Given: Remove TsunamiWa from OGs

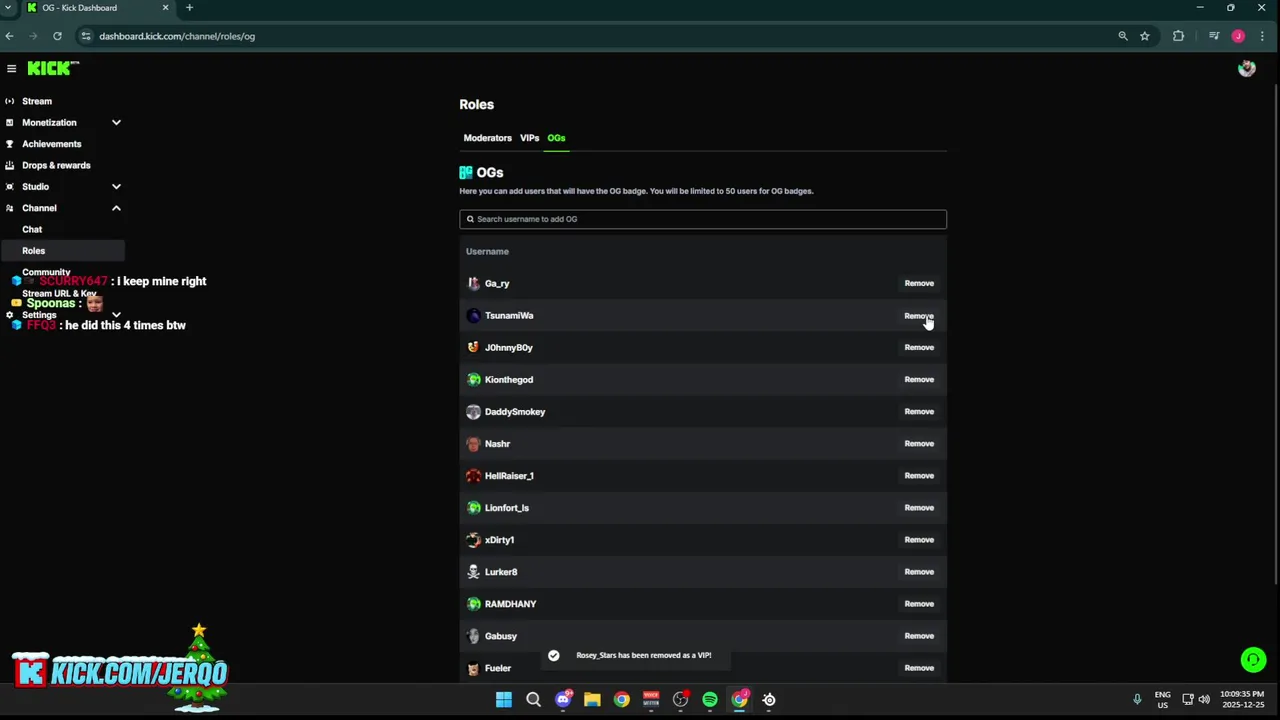Looking at the screenshot, I should [x=919, y=316].
